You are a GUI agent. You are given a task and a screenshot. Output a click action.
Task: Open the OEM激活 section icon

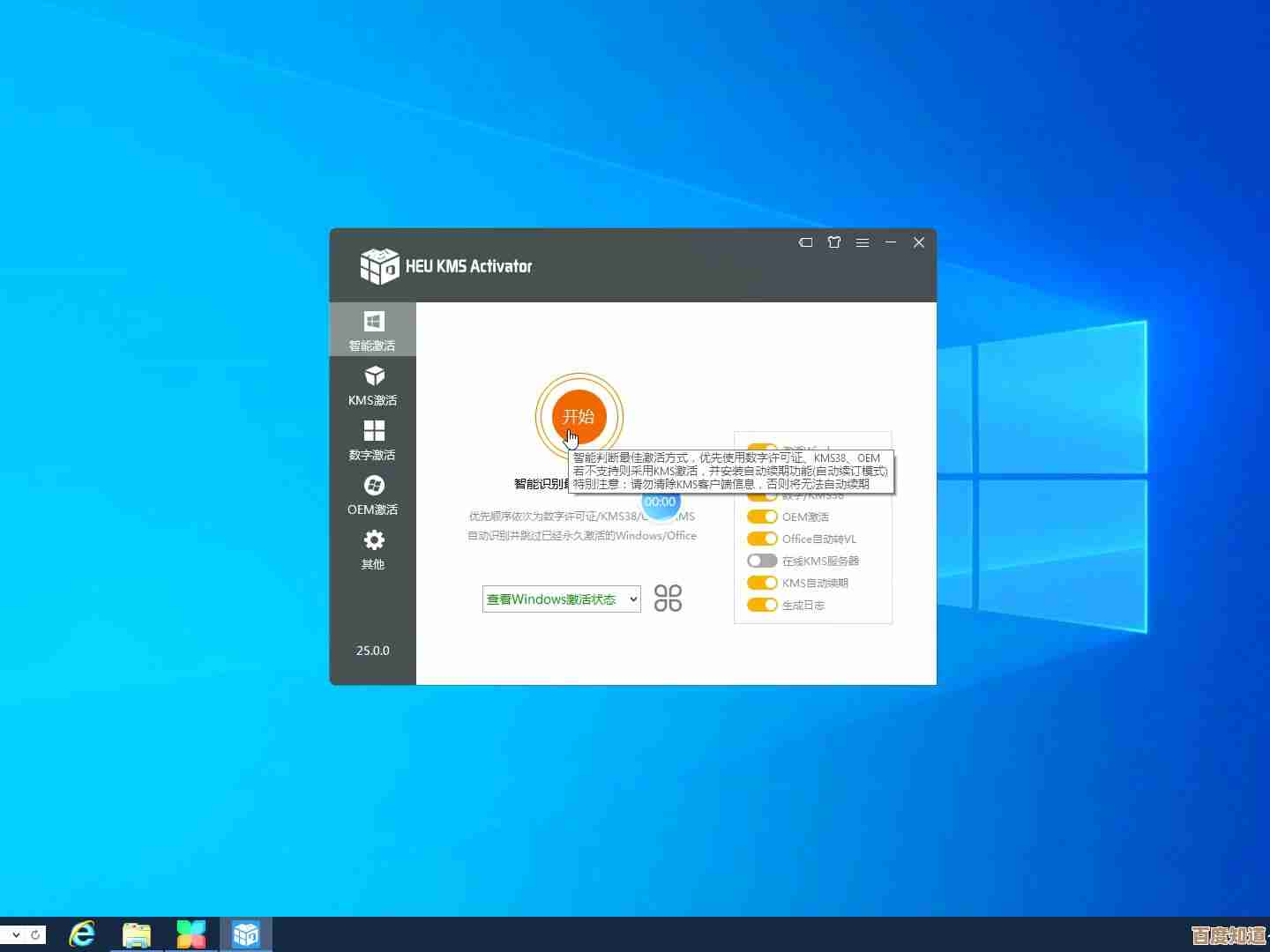coord(373,486)
